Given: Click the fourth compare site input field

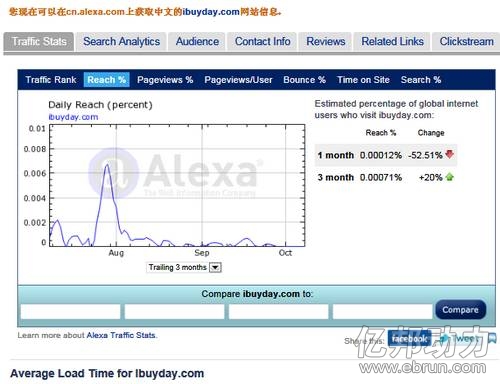Looking at the screenshot, I should (382, 312).
